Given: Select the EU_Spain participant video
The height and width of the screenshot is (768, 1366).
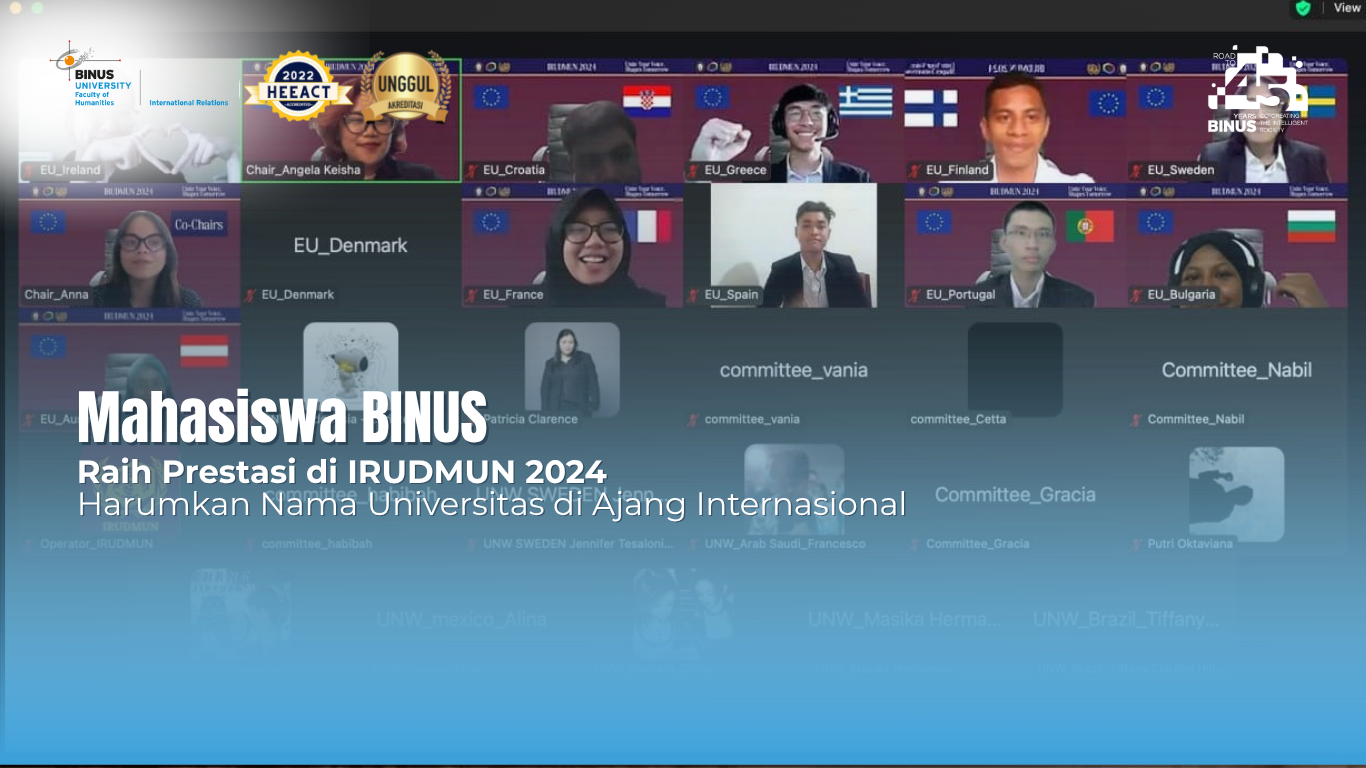Looking at the screenshot, I should [x=793, y=245].
